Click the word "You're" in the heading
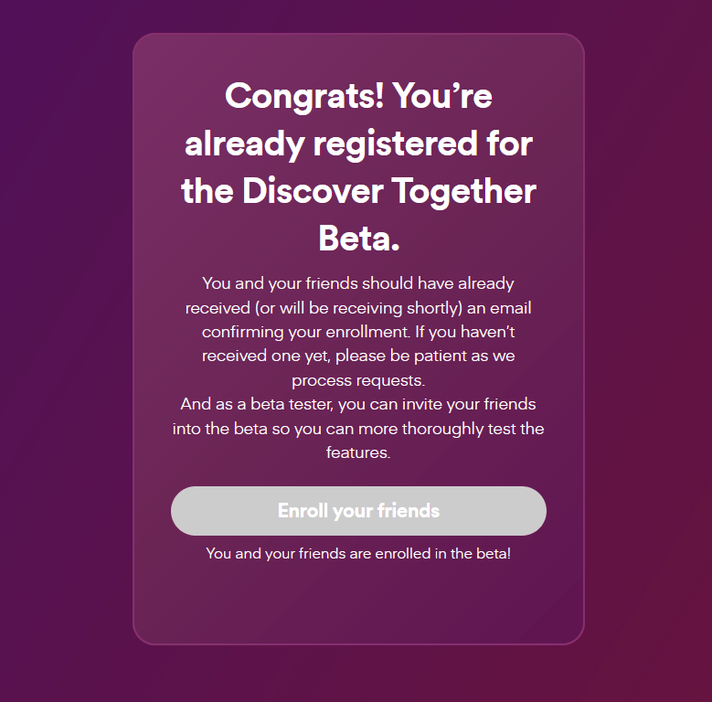 click(x=442, y=97)
